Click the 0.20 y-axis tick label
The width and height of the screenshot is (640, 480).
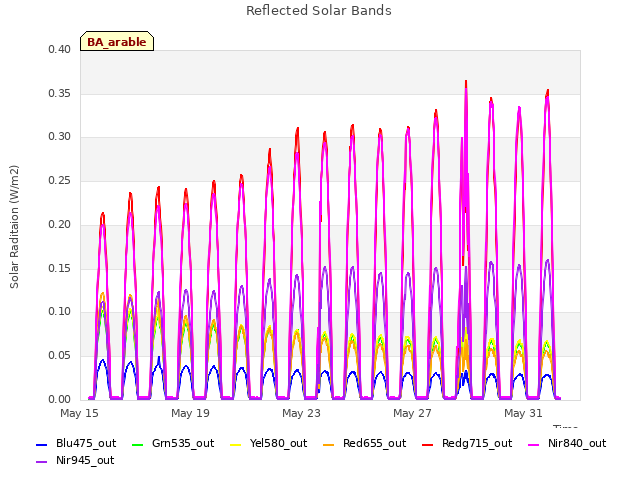pyautogui.click(x=59, y=224)
